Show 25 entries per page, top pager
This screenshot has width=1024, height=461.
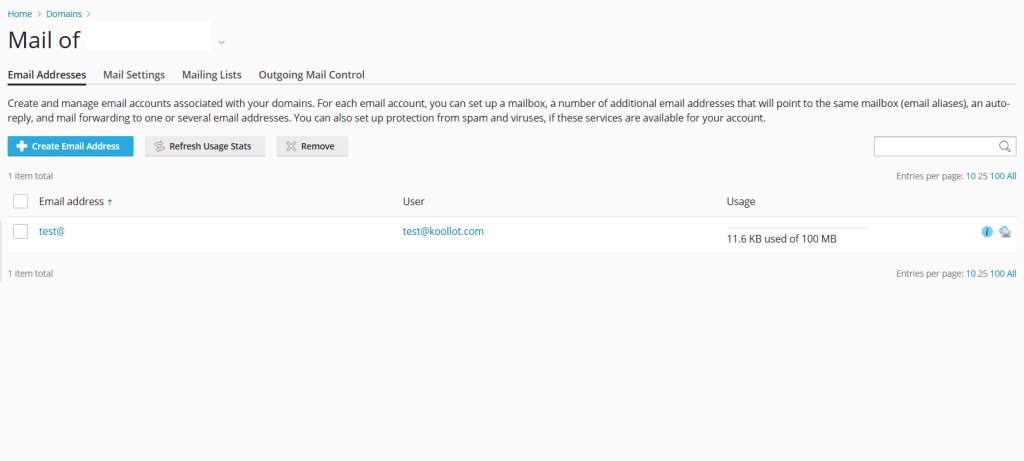982,176
